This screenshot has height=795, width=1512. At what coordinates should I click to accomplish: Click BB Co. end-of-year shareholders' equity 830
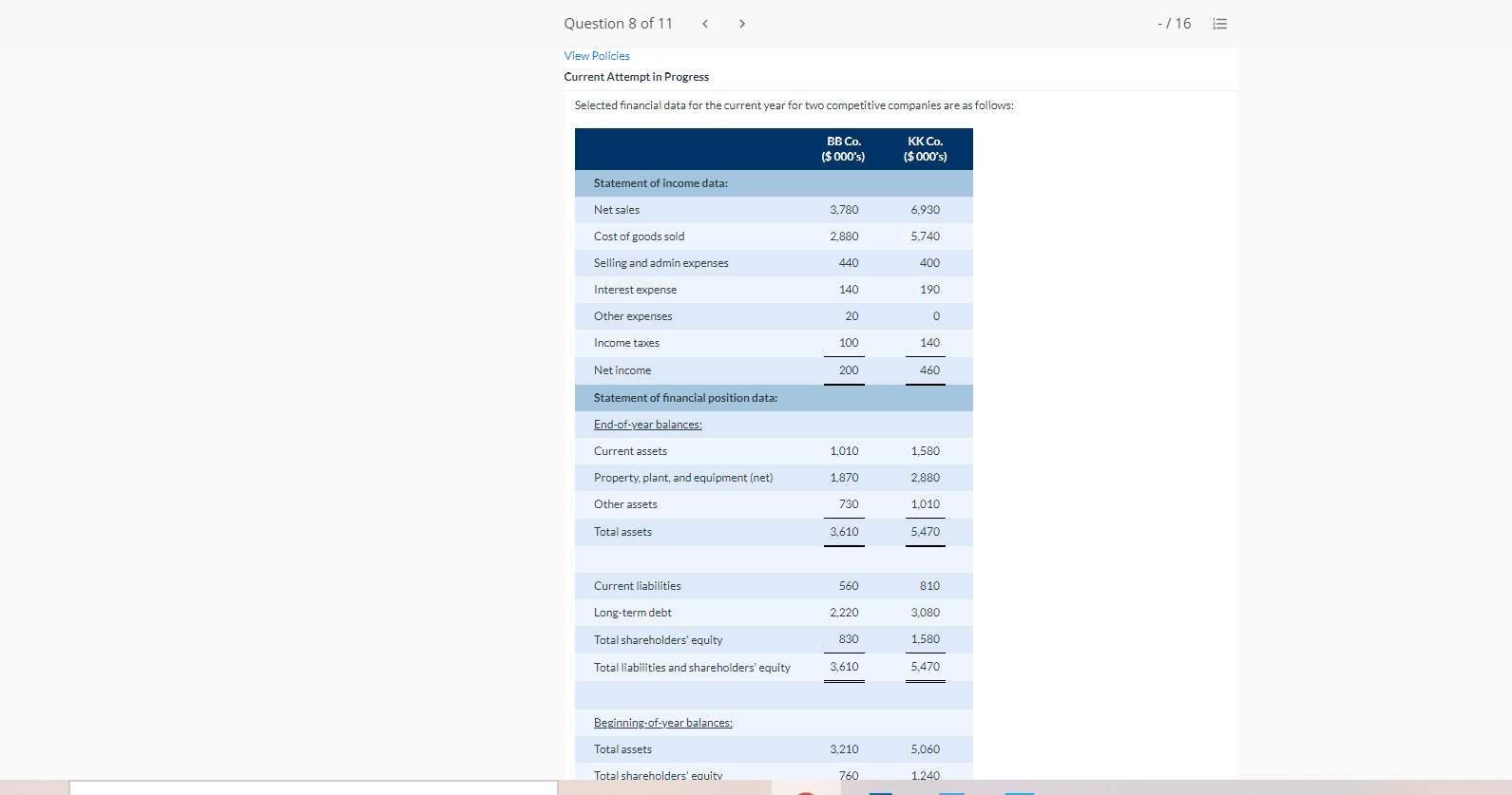pyautogui.click(x=849, y=639)
